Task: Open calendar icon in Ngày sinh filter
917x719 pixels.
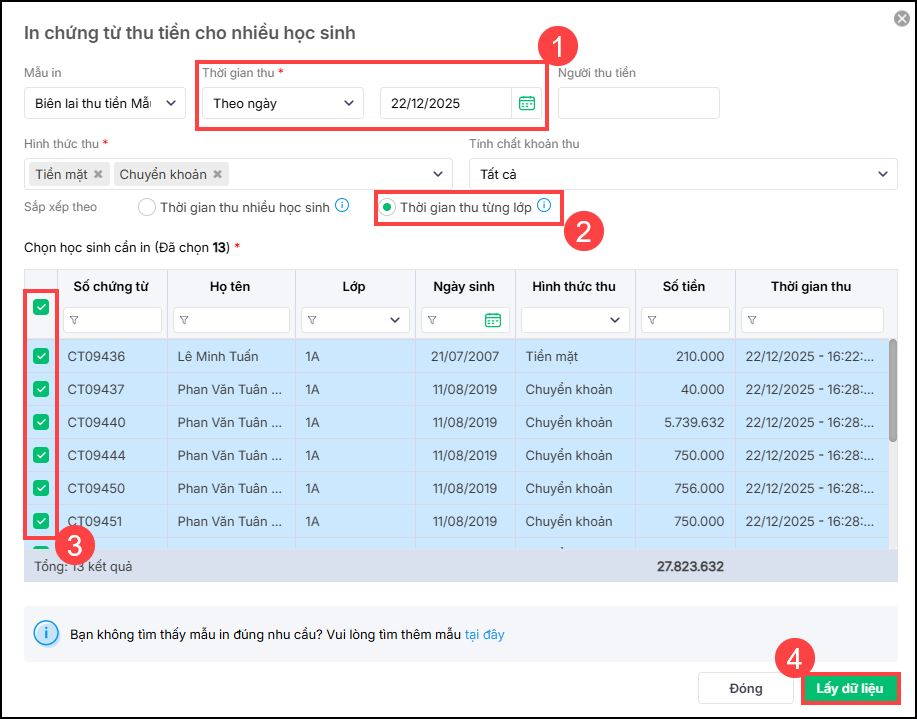Action: pos(492,320)
